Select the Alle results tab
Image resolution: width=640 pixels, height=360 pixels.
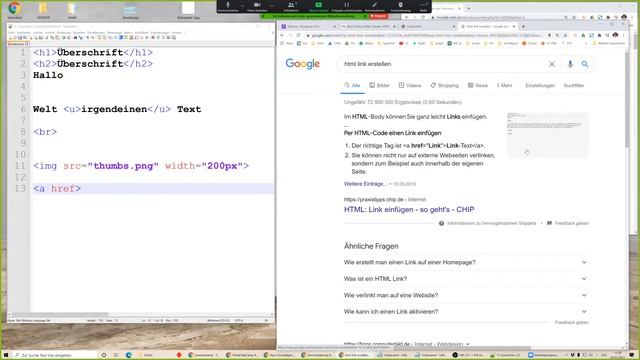[352, 85]
